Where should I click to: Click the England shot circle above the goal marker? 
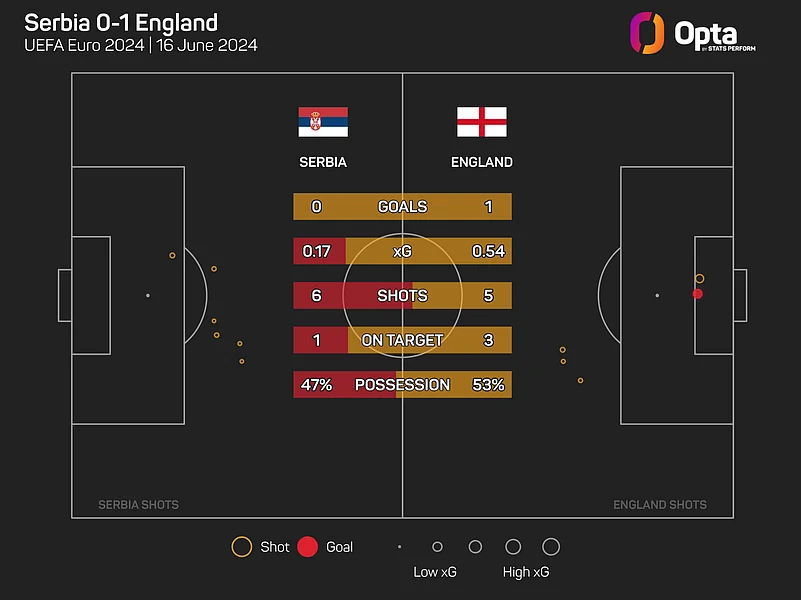tap(699, 278)
